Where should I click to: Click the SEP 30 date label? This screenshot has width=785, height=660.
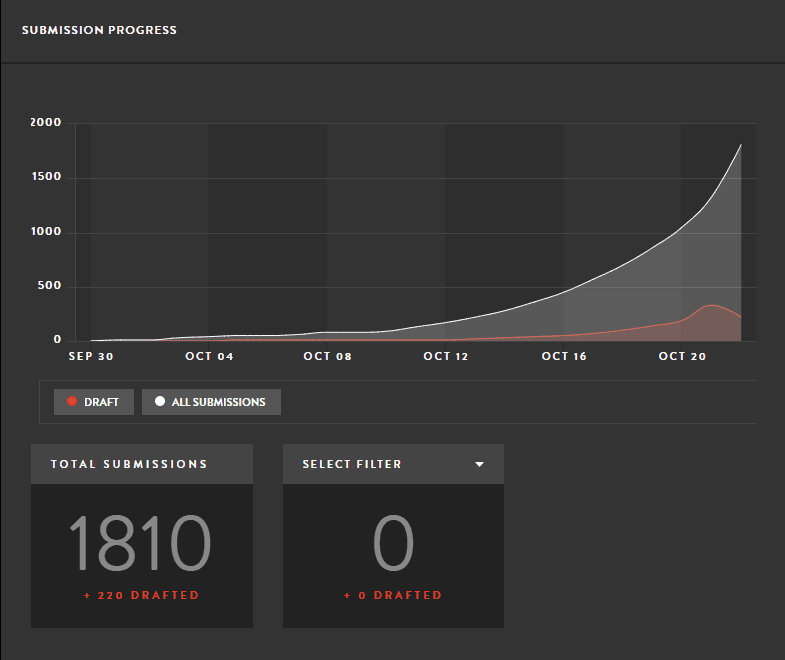tap(91, 356)
